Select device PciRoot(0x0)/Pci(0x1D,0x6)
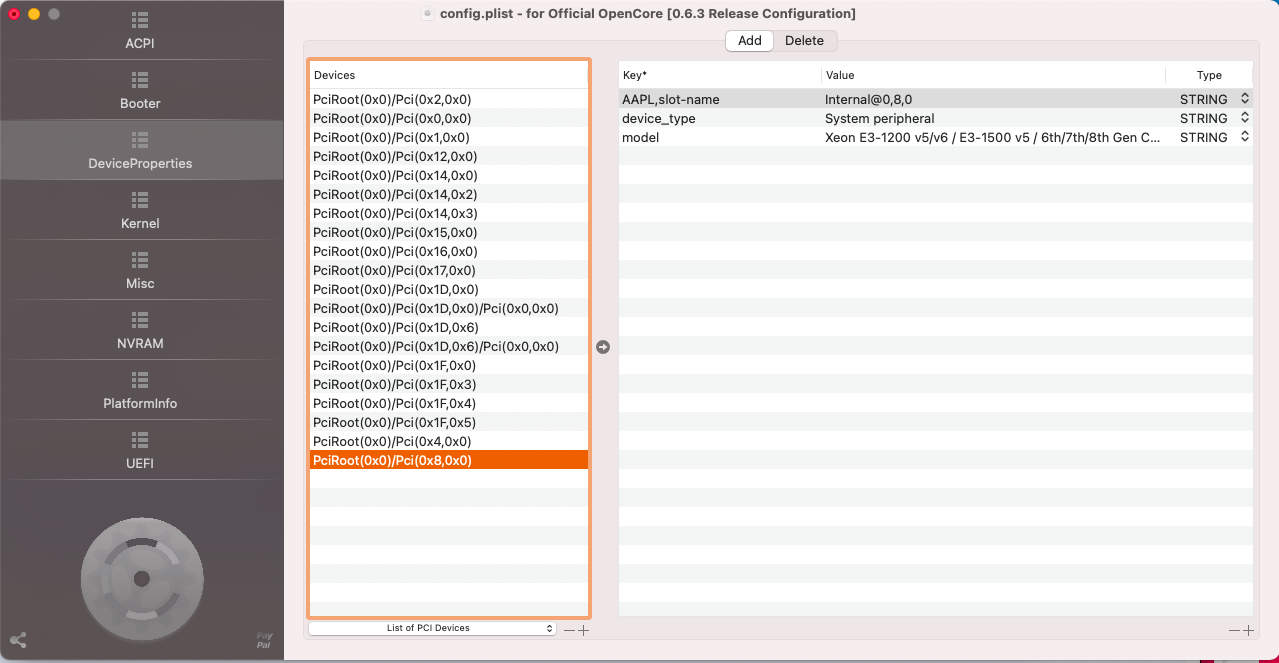Viewport: 1279px width, 663px height. coord(449,327)
